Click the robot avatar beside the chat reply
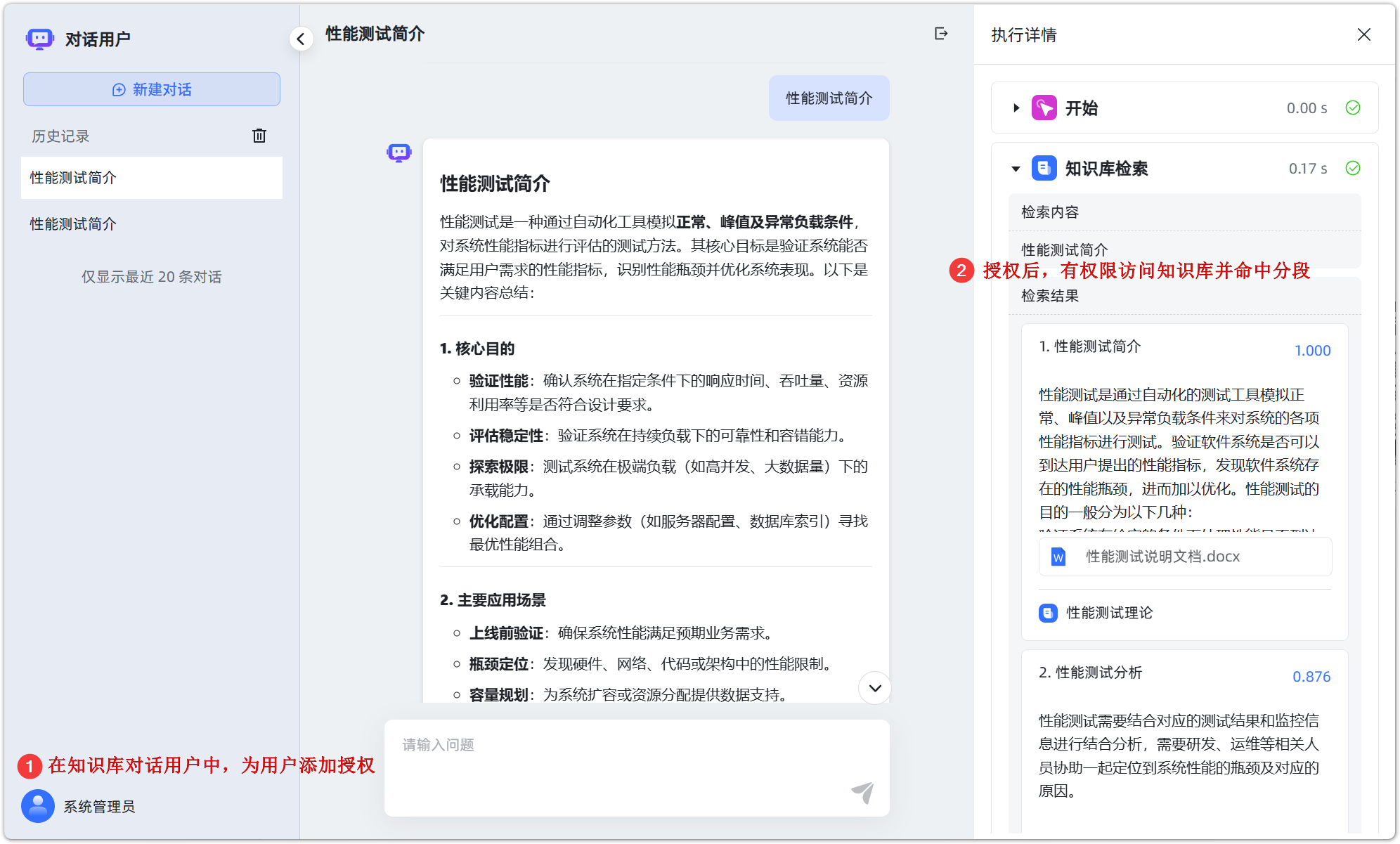The width and height of the screenshot is (1400, 844). coord(398,152)
